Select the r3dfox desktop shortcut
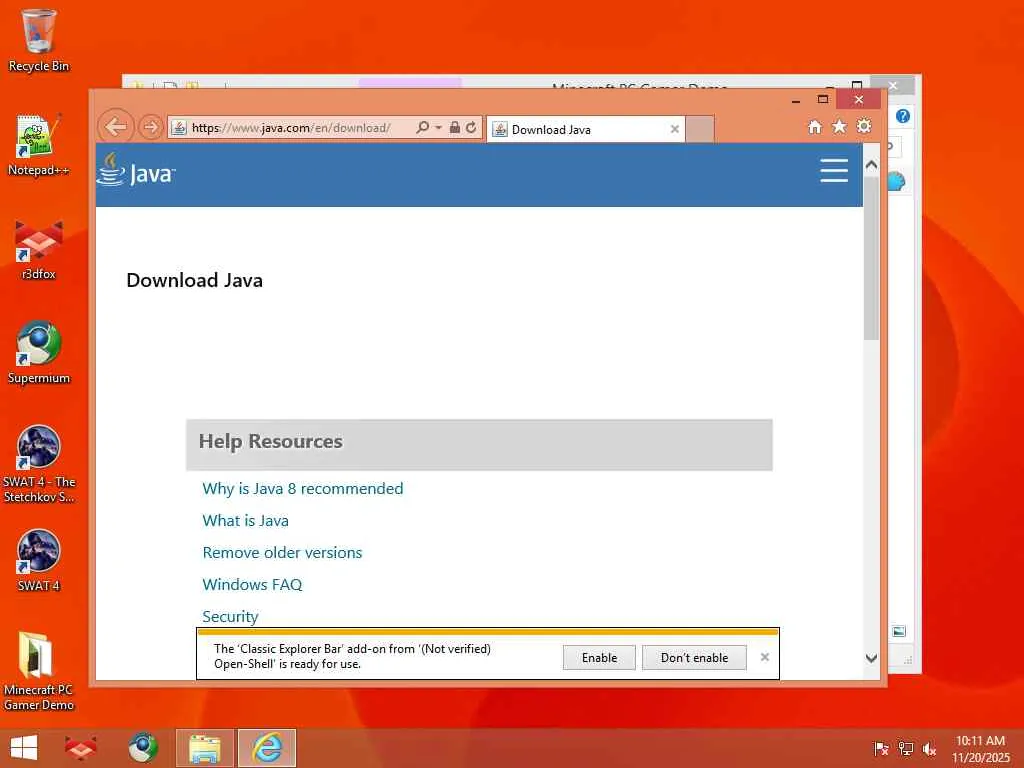 pos(39,249)
